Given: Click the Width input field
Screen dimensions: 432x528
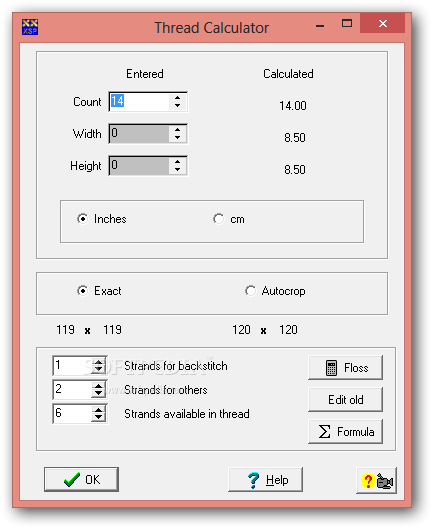Looking at the screenshot, I should click(x=139, y=133).
